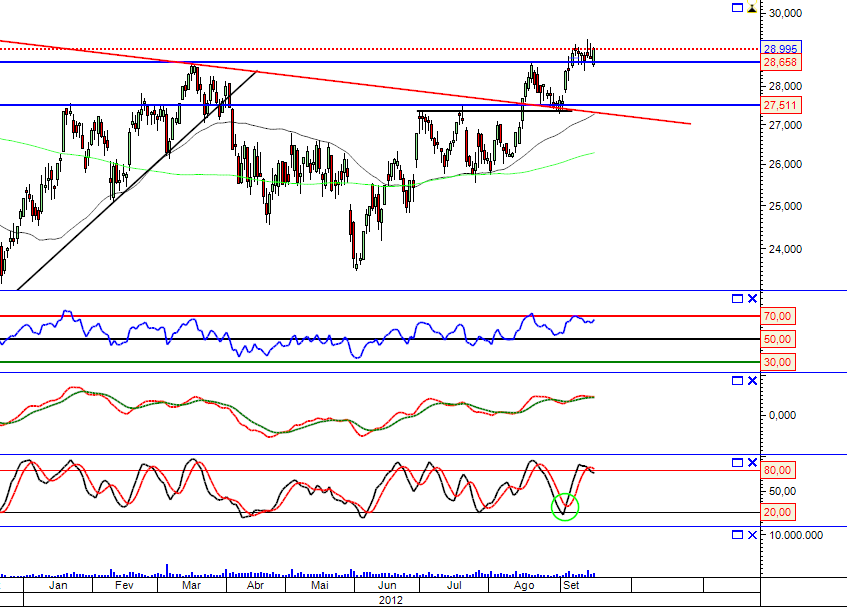Select the 27,511 support level label

pyautogui.click(x=781, y=105)
